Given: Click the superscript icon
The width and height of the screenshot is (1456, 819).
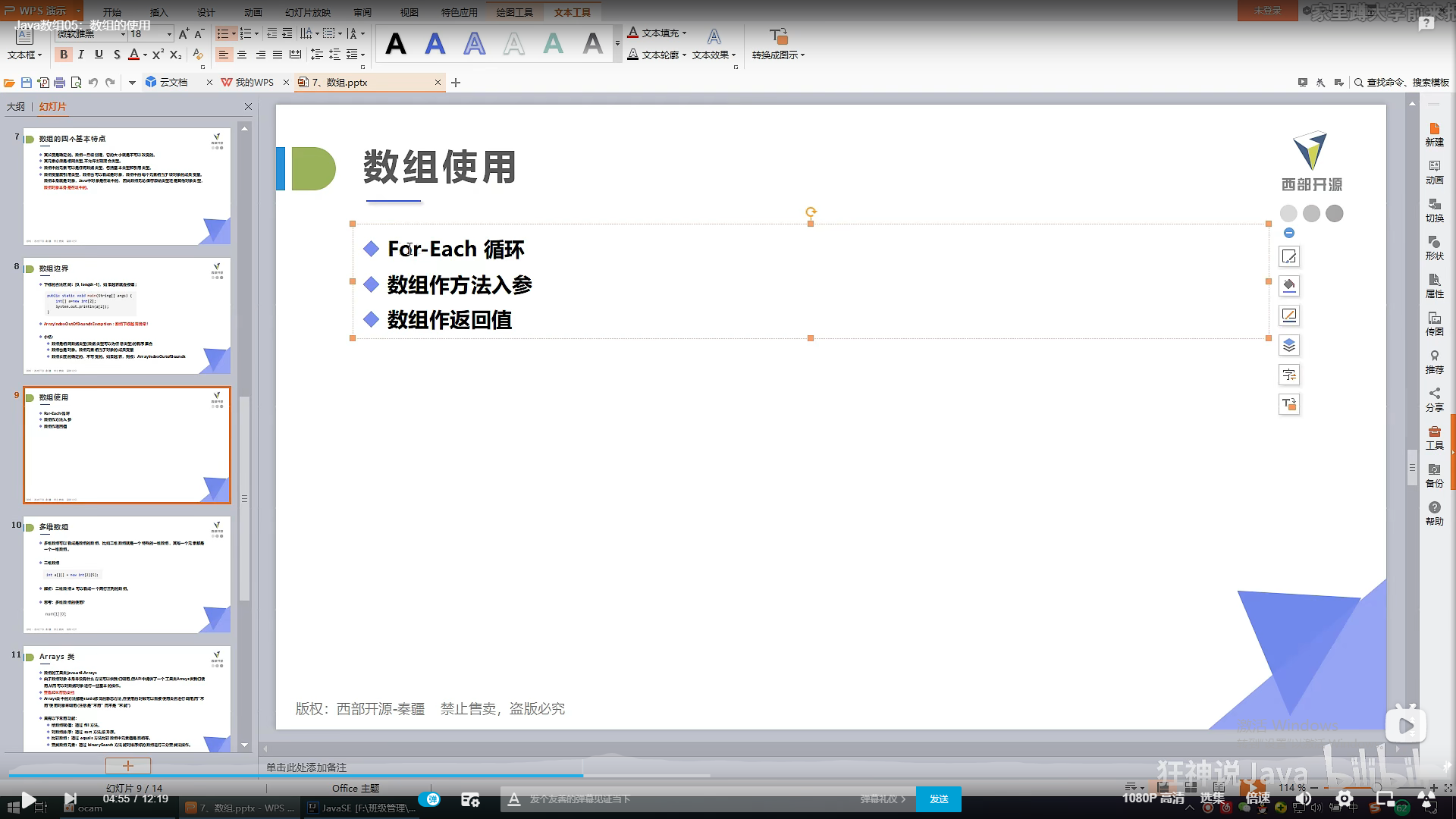Looking at the screenshot, I should click(x=157, y=55).
